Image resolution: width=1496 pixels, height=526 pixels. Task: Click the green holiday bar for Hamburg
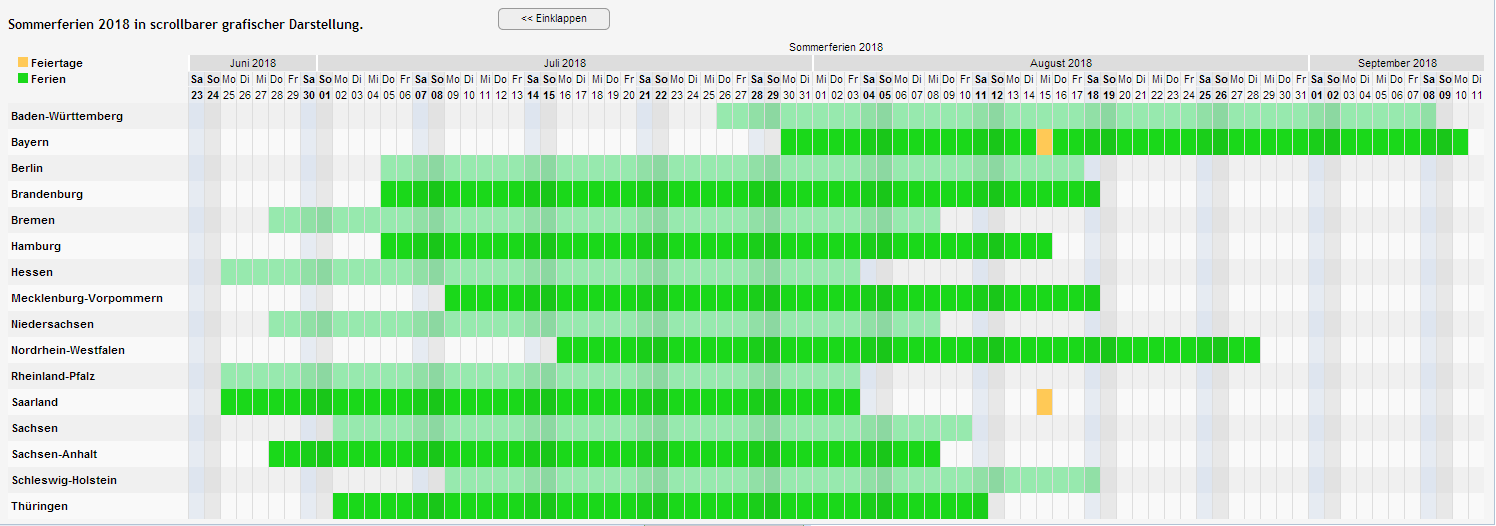pos(716,246)
